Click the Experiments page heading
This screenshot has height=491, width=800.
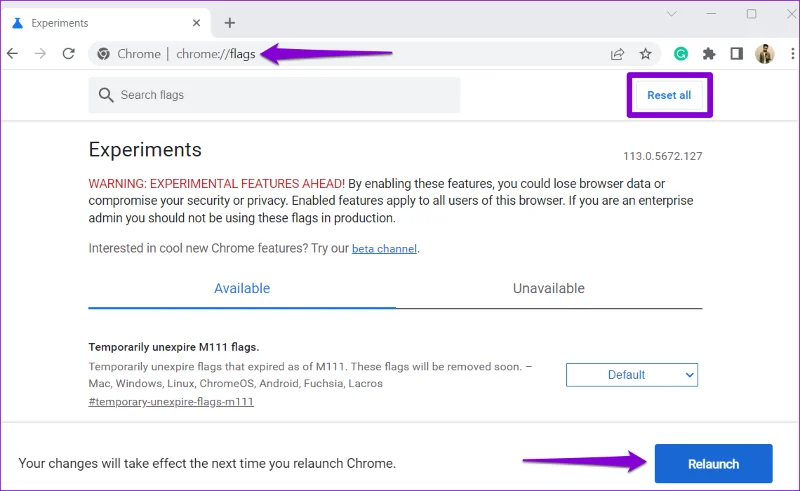(x=145, y=150)
